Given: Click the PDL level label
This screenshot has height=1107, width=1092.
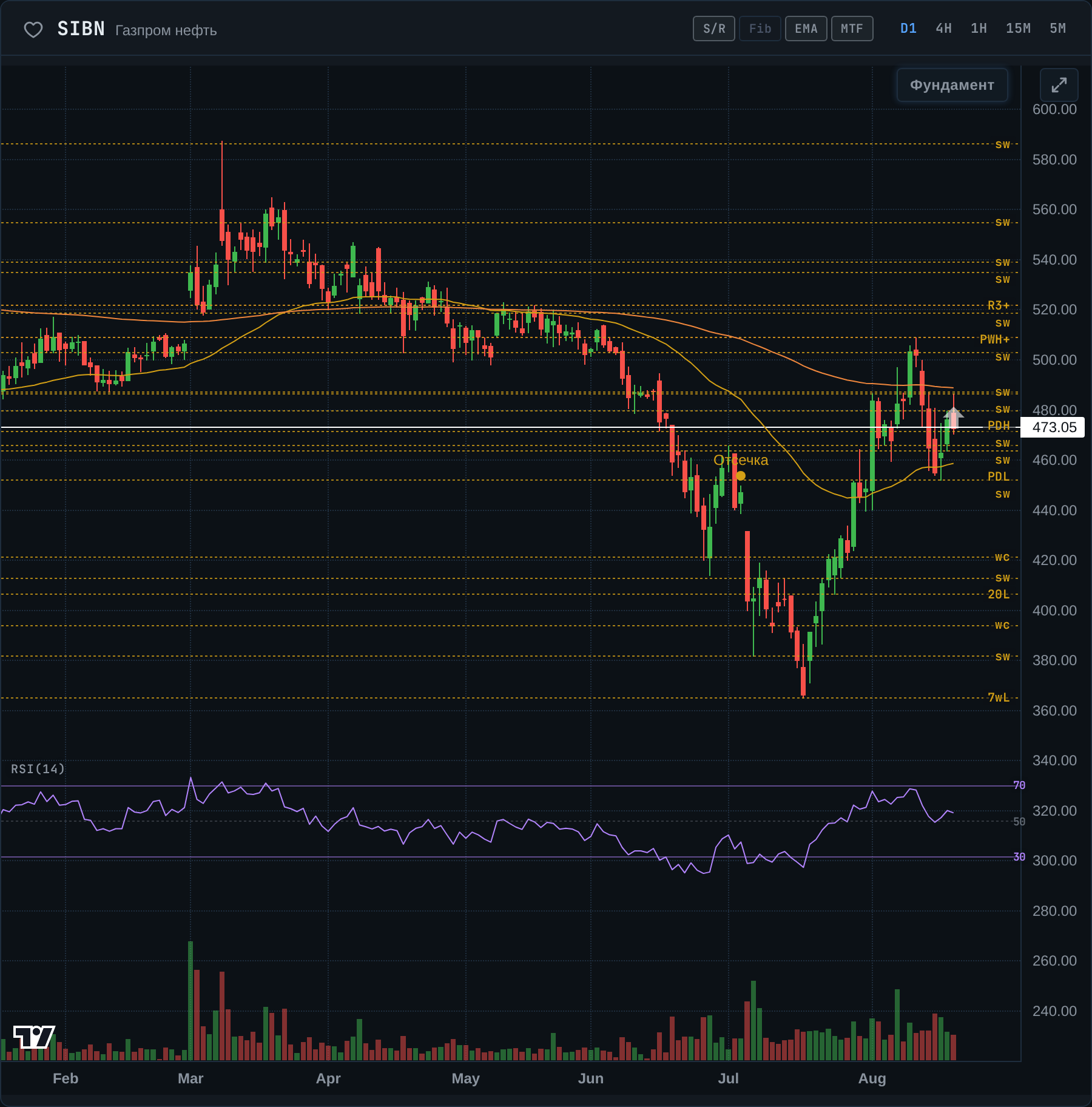Looking at the screenshot, I should pos(999,476).
